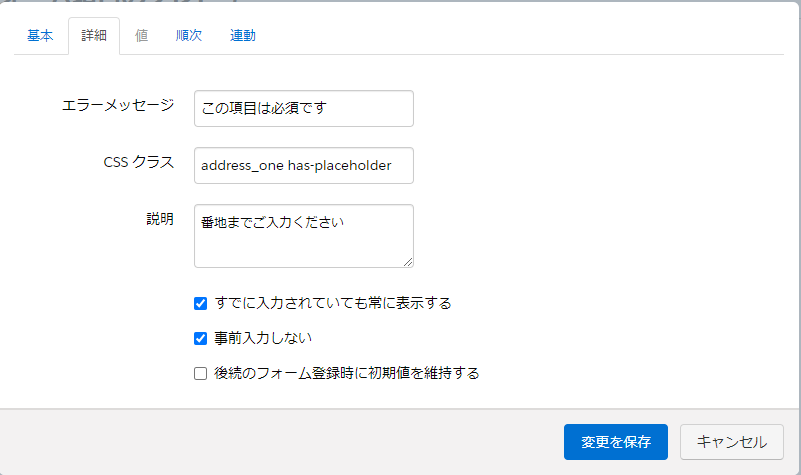801x475 pixels.
Task: Select the 詳細 tab
Action: click(x=94, y=36)
